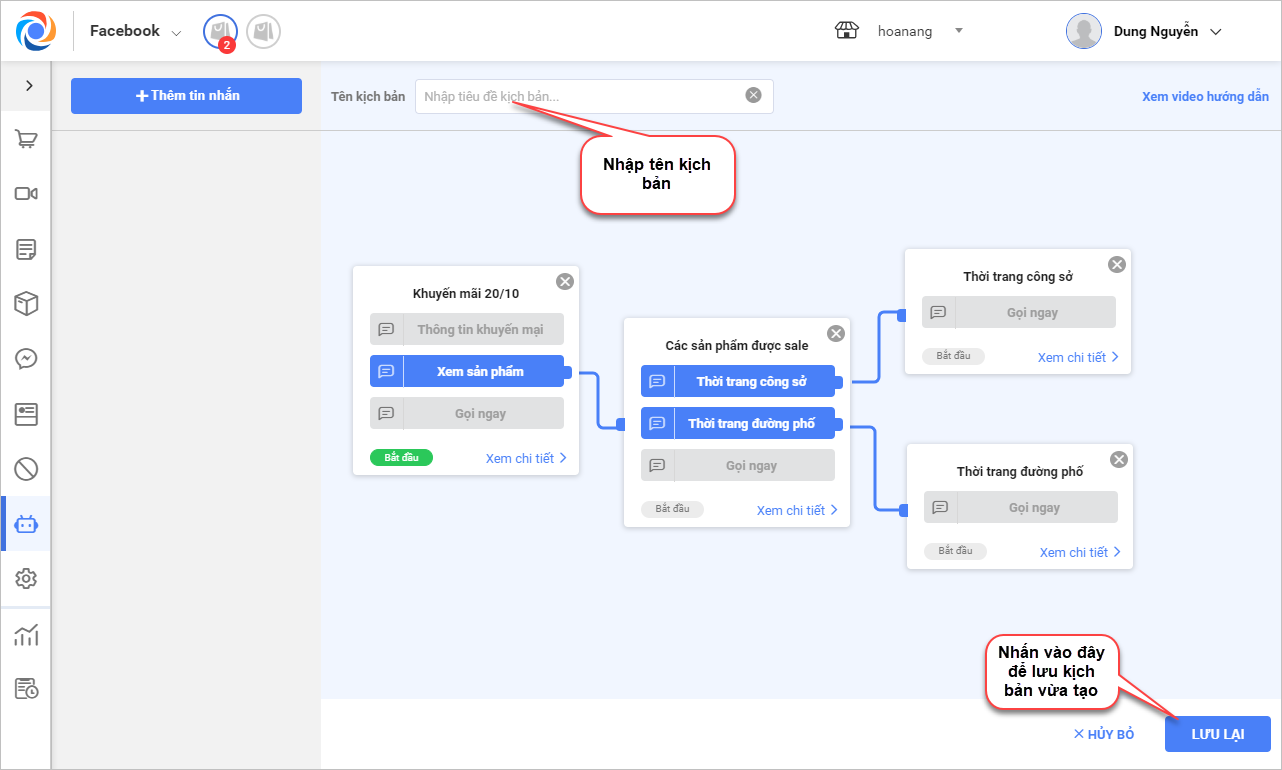Open the settings gear in sidebar
Screen dimensions: 1282x770
[x=26, y=579]
